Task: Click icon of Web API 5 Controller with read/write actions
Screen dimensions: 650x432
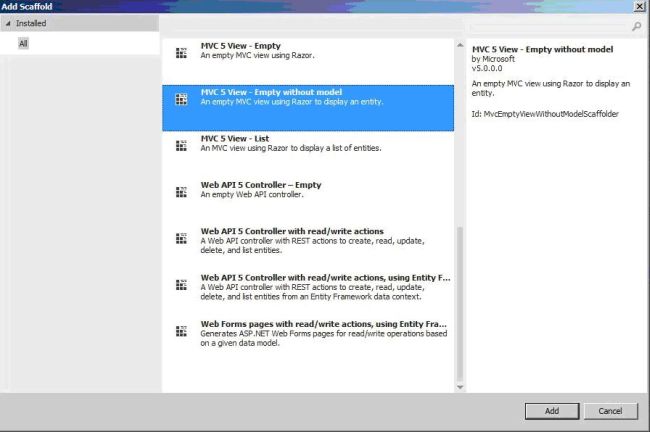Action: point(181,238)
